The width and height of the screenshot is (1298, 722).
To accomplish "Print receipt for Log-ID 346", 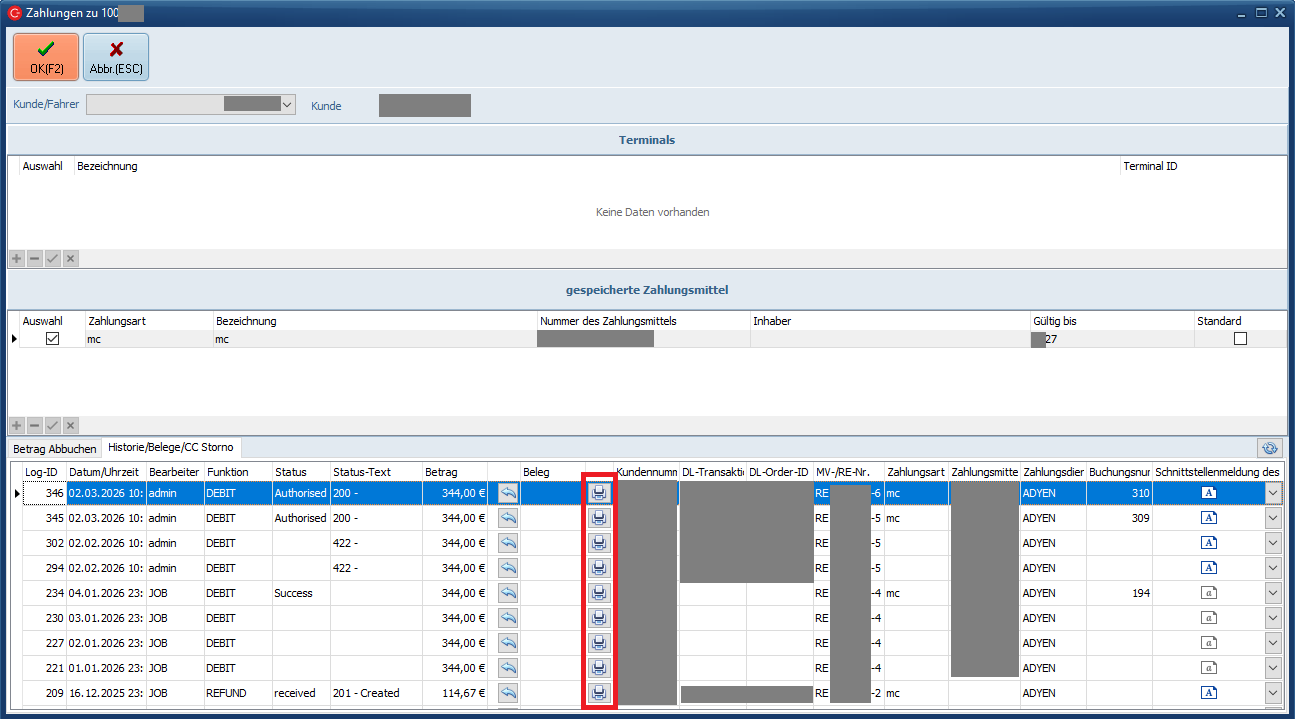I will (x=598, y=493).
